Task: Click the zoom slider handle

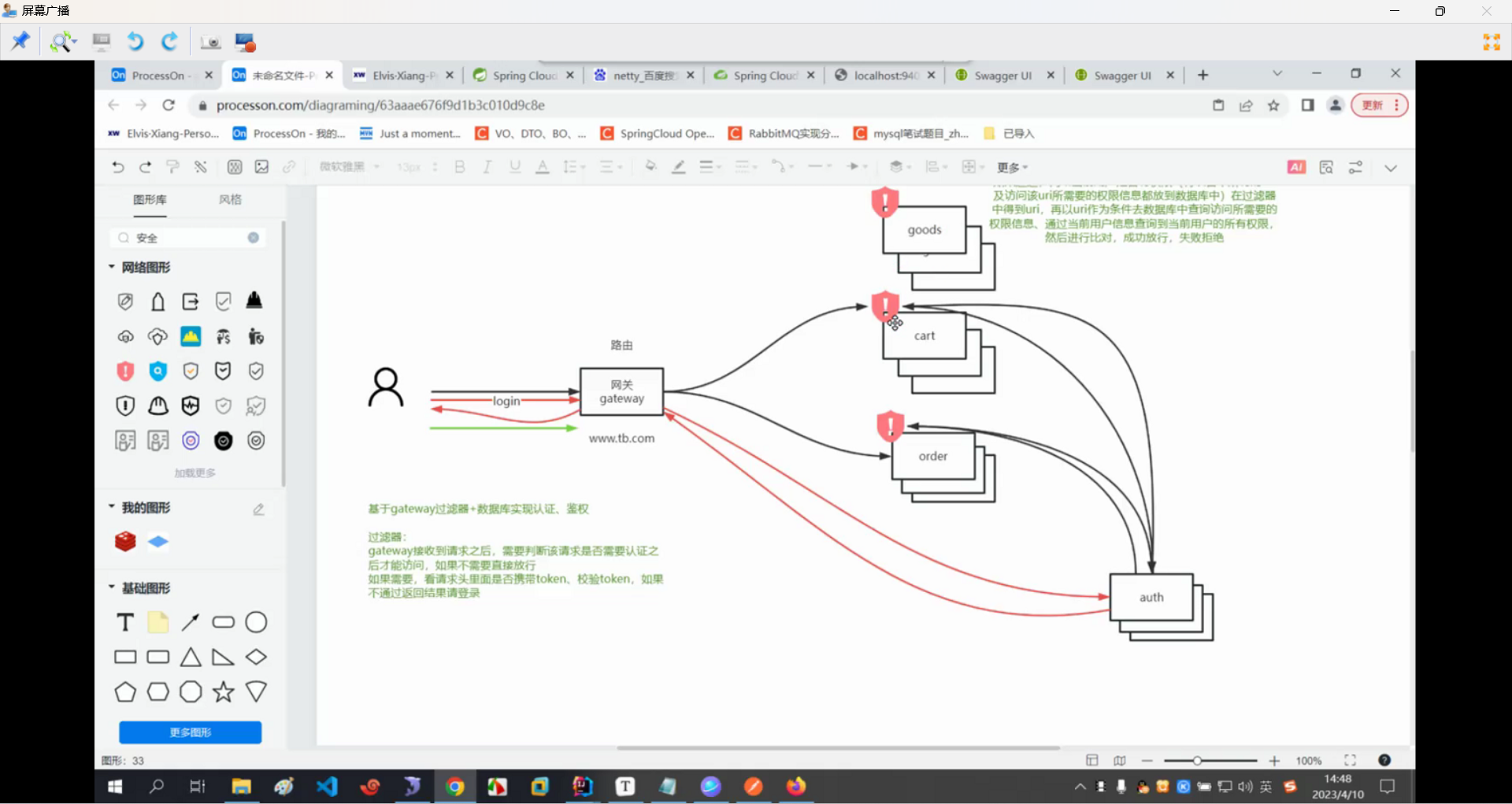Action: point(1197,761)
